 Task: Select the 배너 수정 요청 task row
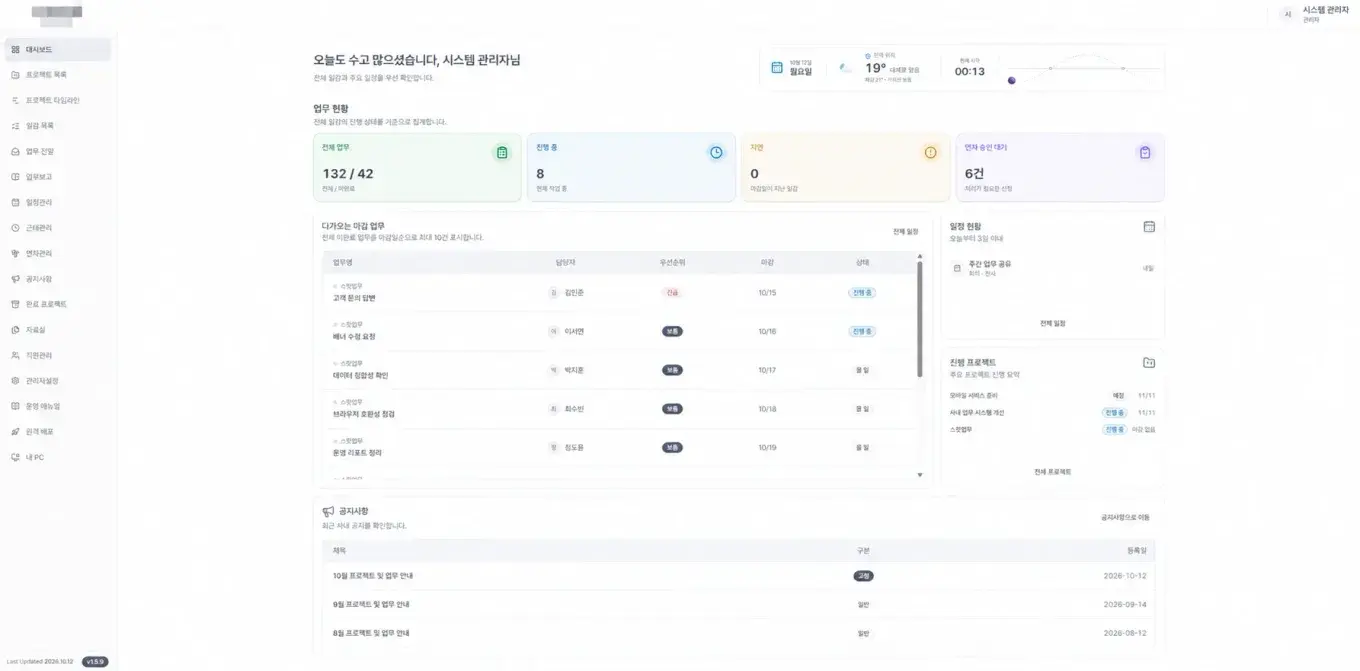tap(618, 331)
